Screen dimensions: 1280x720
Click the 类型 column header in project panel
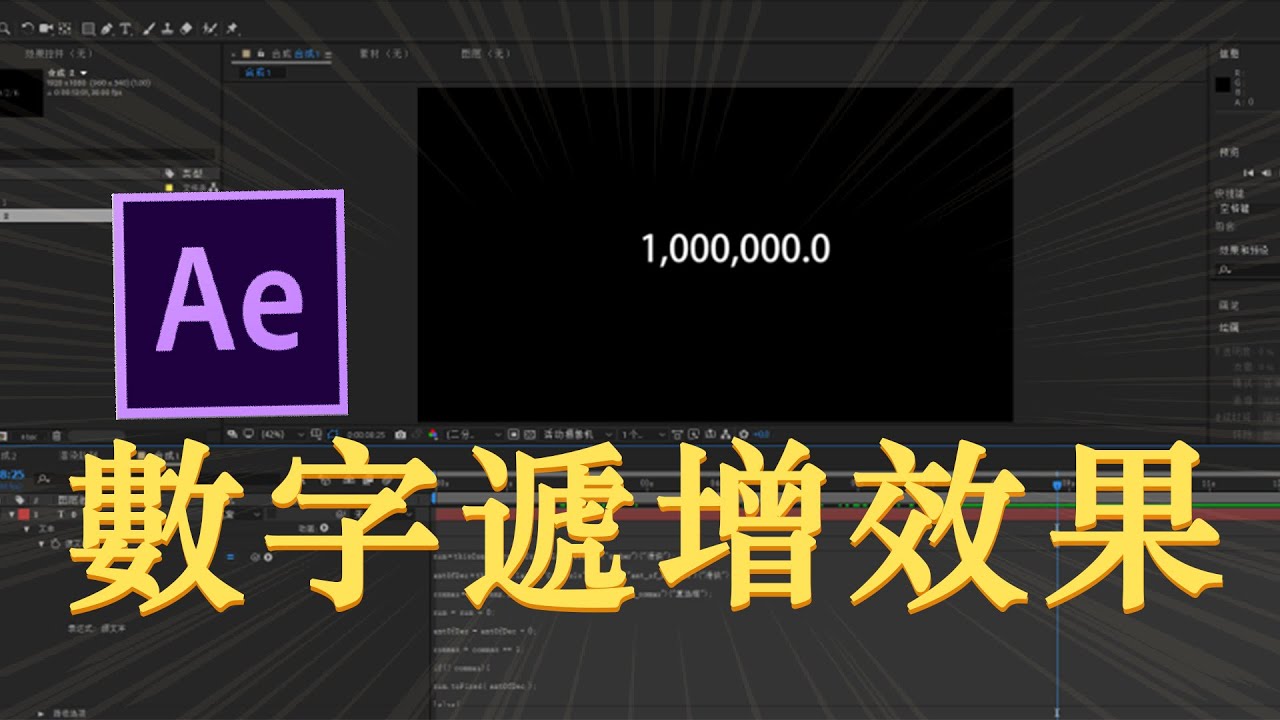coord(192,173)
